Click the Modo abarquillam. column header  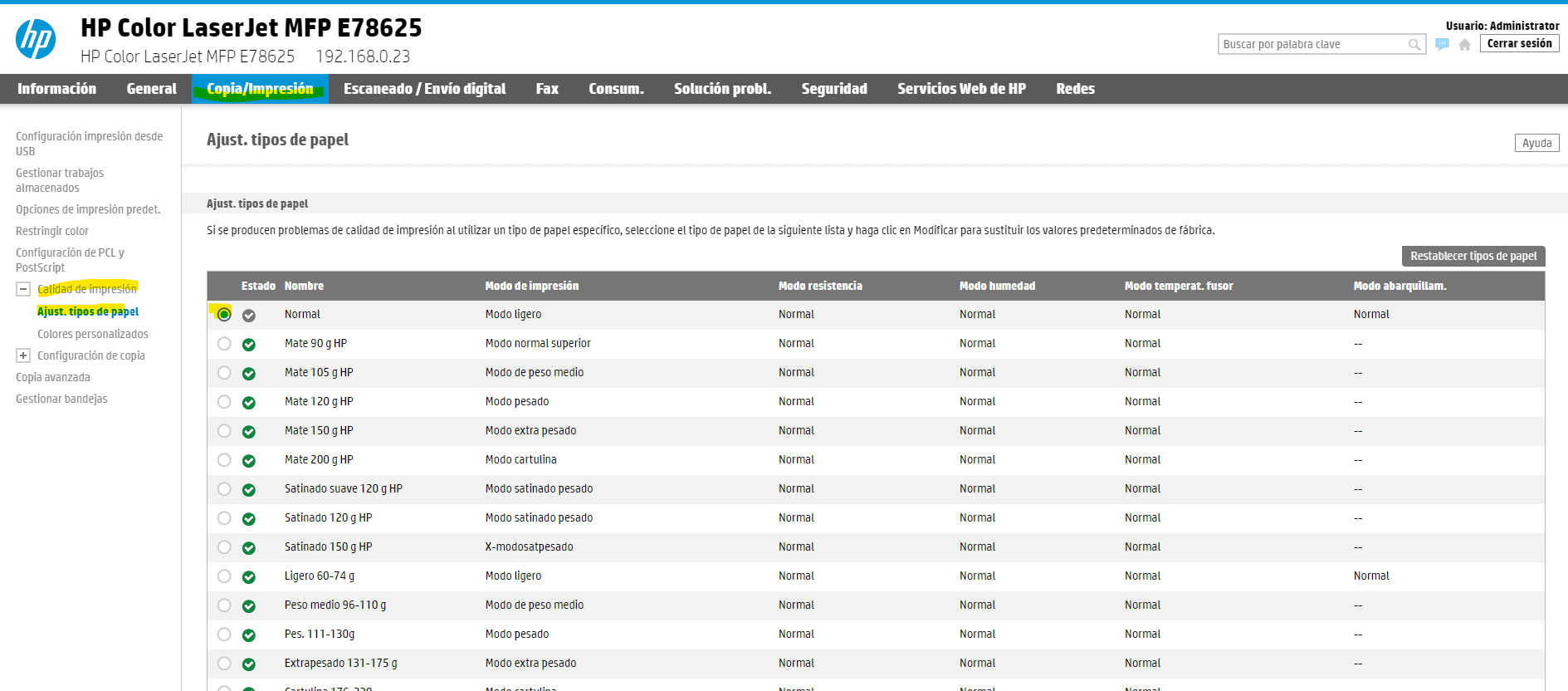tap(1399, 286)
